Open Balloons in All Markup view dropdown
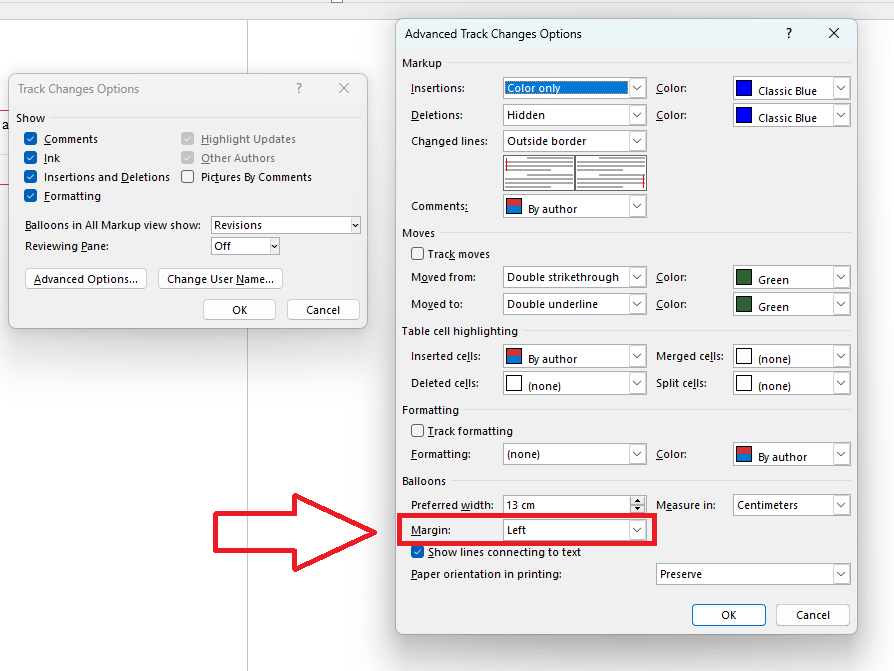The image size is (894, 671). click(x=286, y=225)
